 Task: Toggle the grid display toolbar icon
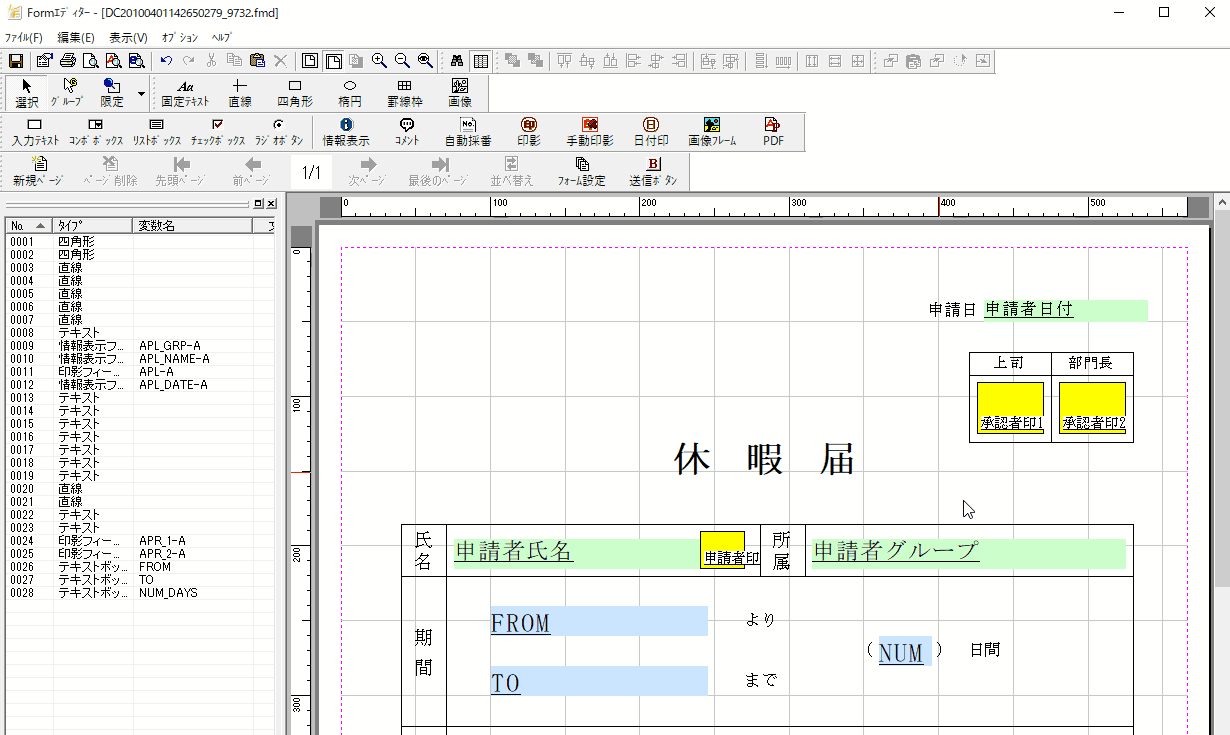point(481,61)
